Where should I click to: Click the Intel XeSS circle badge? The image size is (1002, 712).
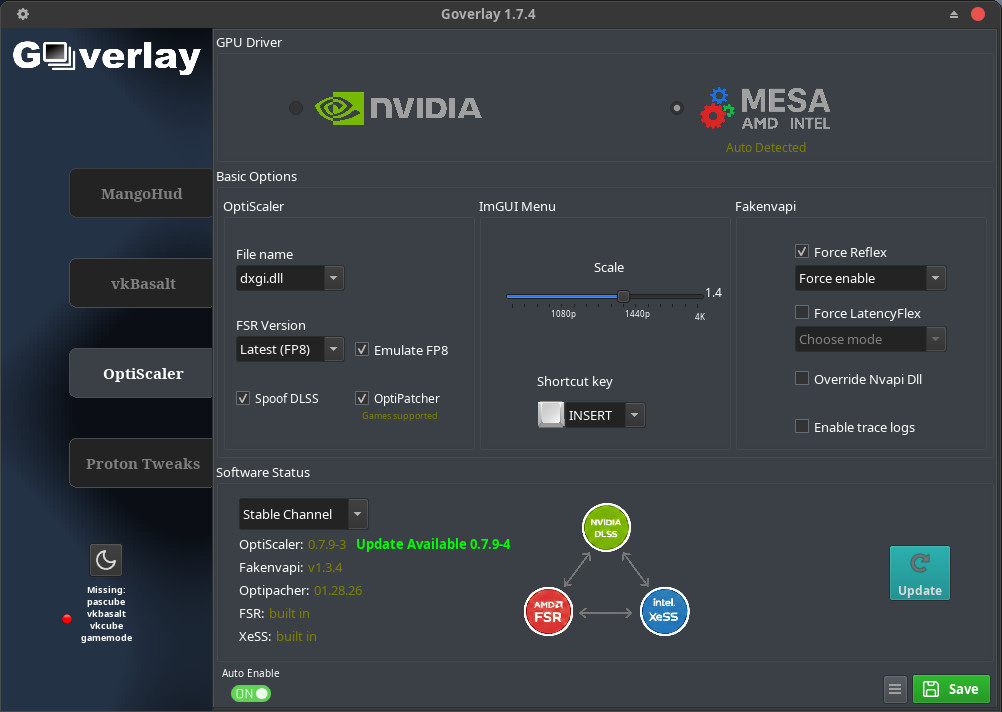click(x=664, y=611)
